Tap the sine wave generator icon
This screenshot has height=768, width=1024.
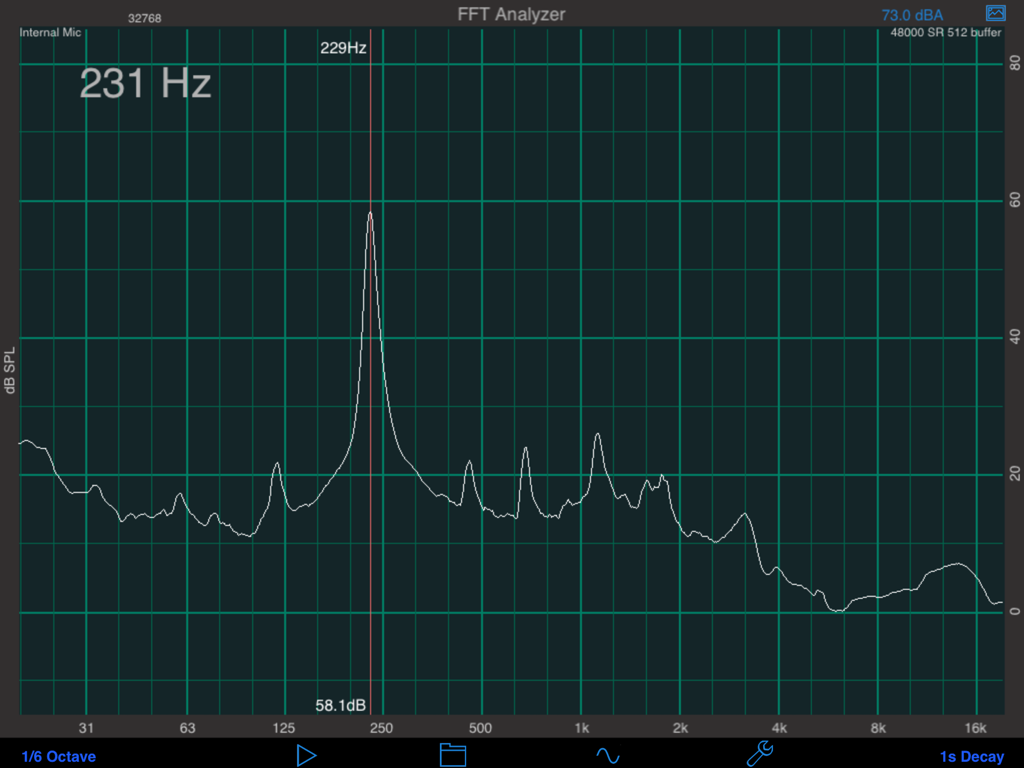[x=608, y=756]
